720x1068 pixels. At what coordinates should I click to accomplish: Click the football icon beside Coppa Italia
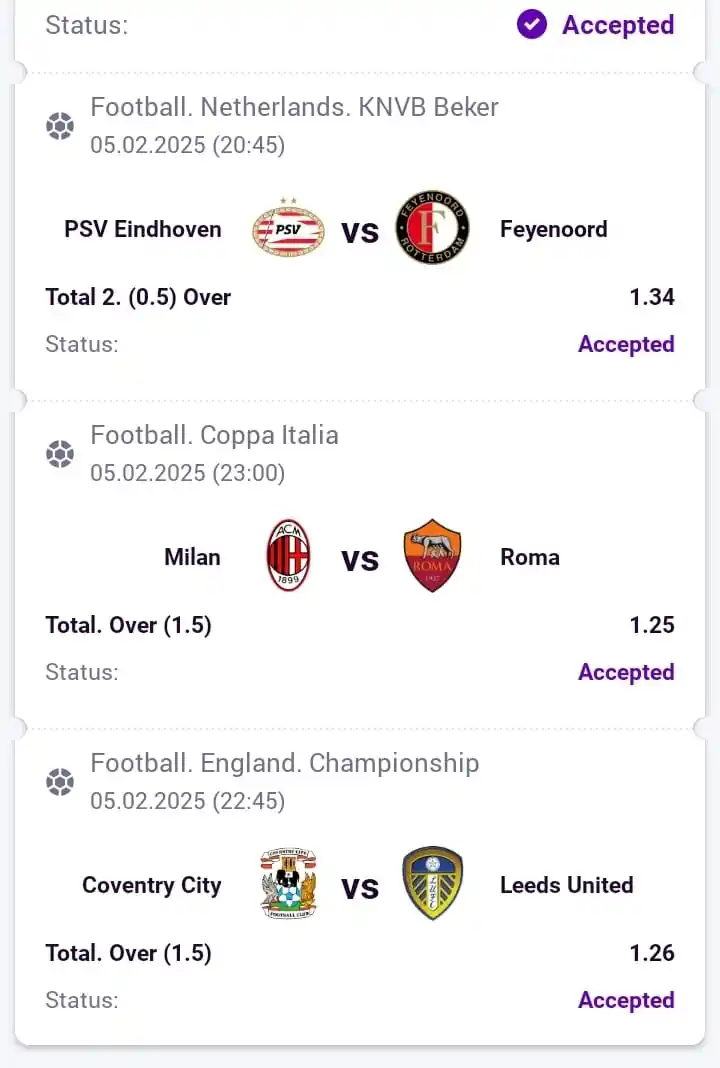click(60, 455)
